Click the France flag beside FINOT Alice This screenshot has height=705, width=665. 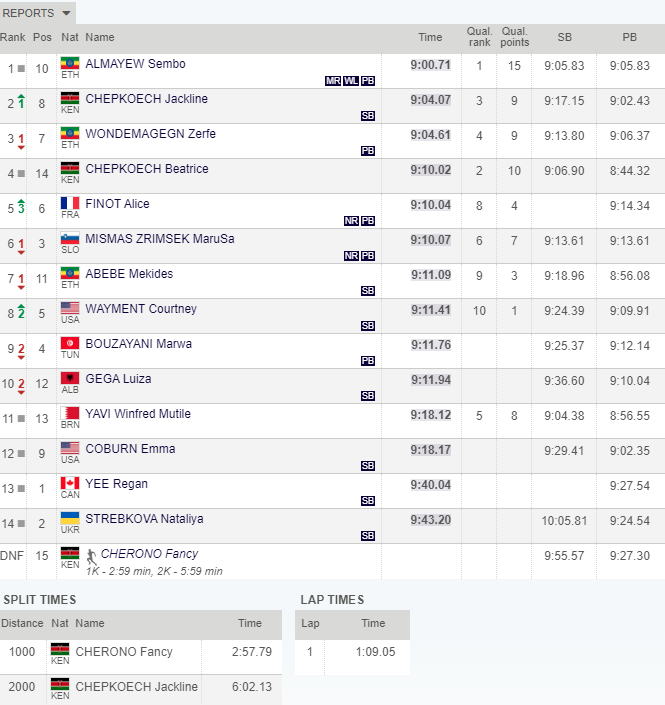tap(70, 203)
